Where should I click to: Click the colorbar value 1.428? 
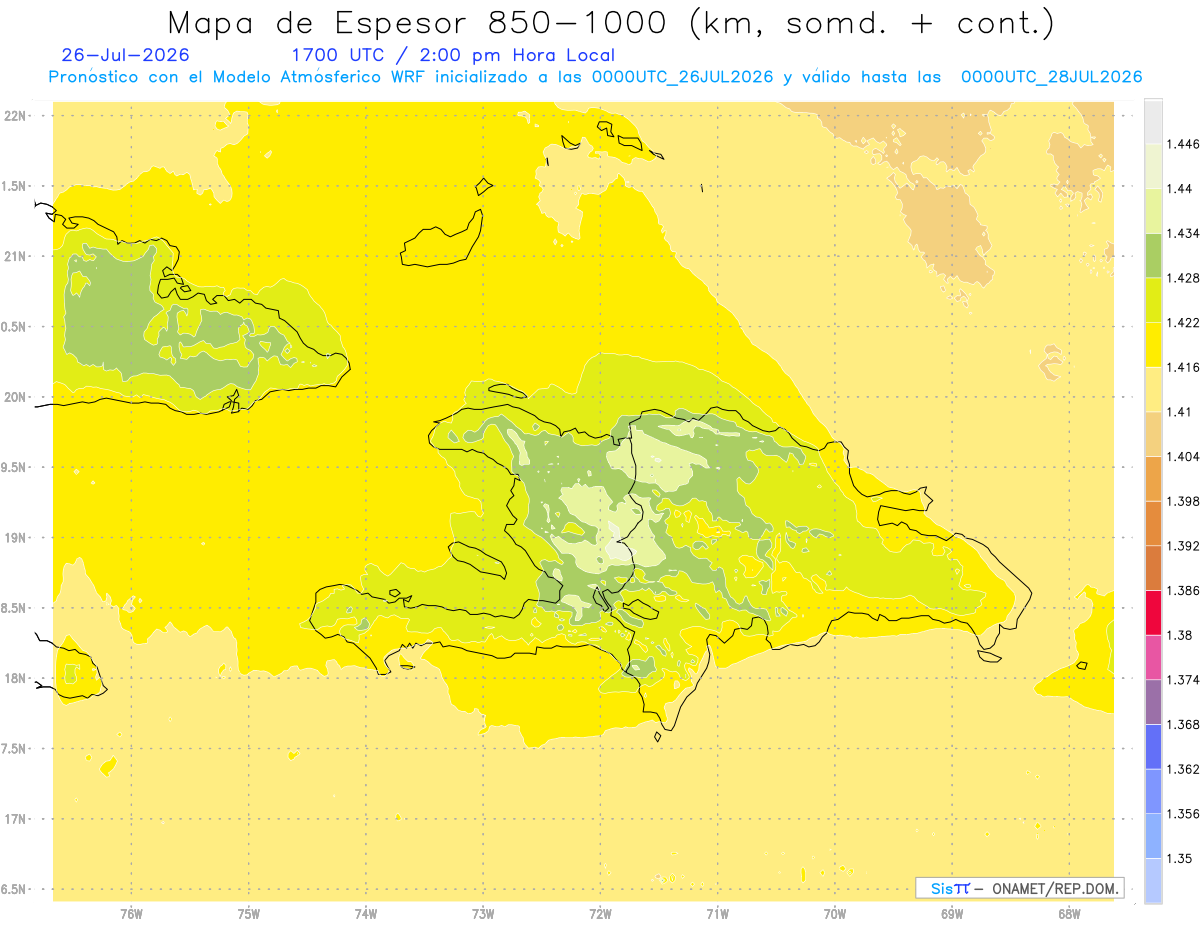tap(1185, 278)
